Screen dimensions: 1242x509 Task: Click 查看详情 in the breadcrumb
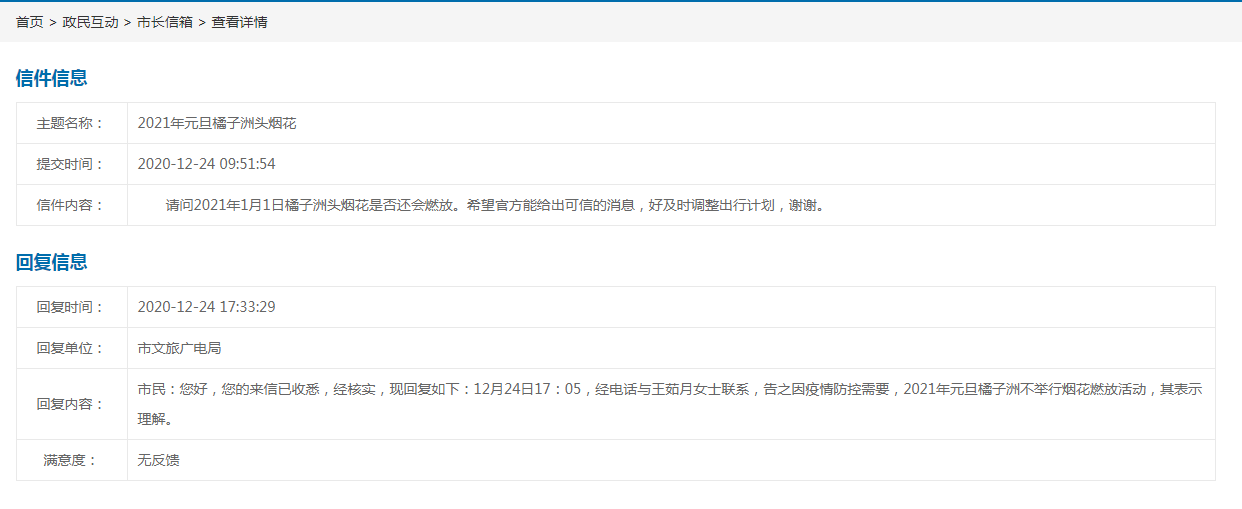[239, 22]
